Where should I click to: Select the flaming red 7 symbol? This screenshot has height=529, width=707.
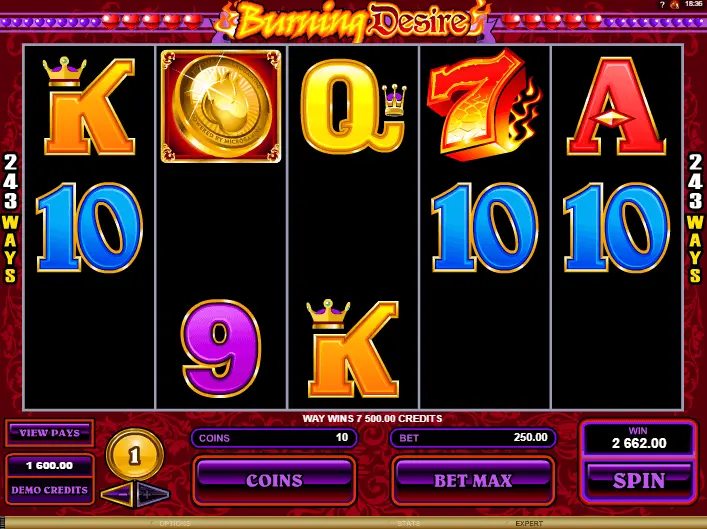coord(485,105)
